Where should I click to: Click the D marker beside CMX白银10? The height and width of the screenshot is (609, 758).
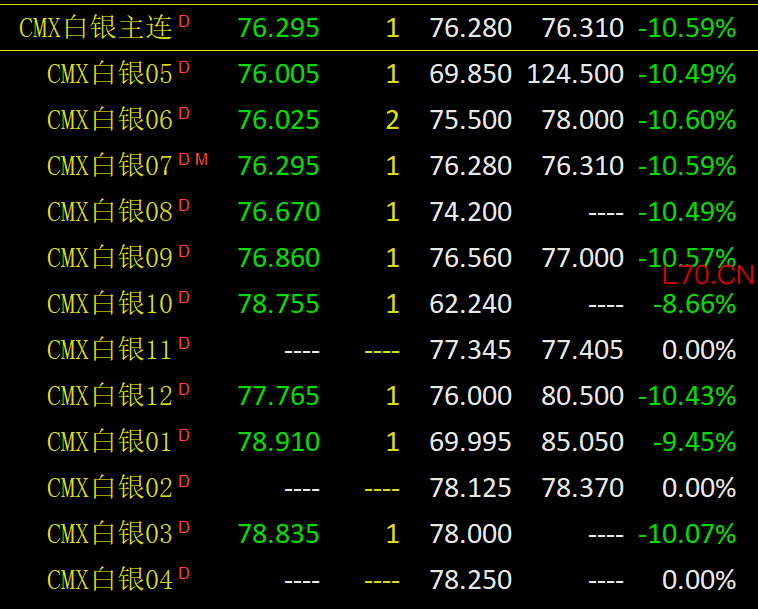(x=184, y=297)
